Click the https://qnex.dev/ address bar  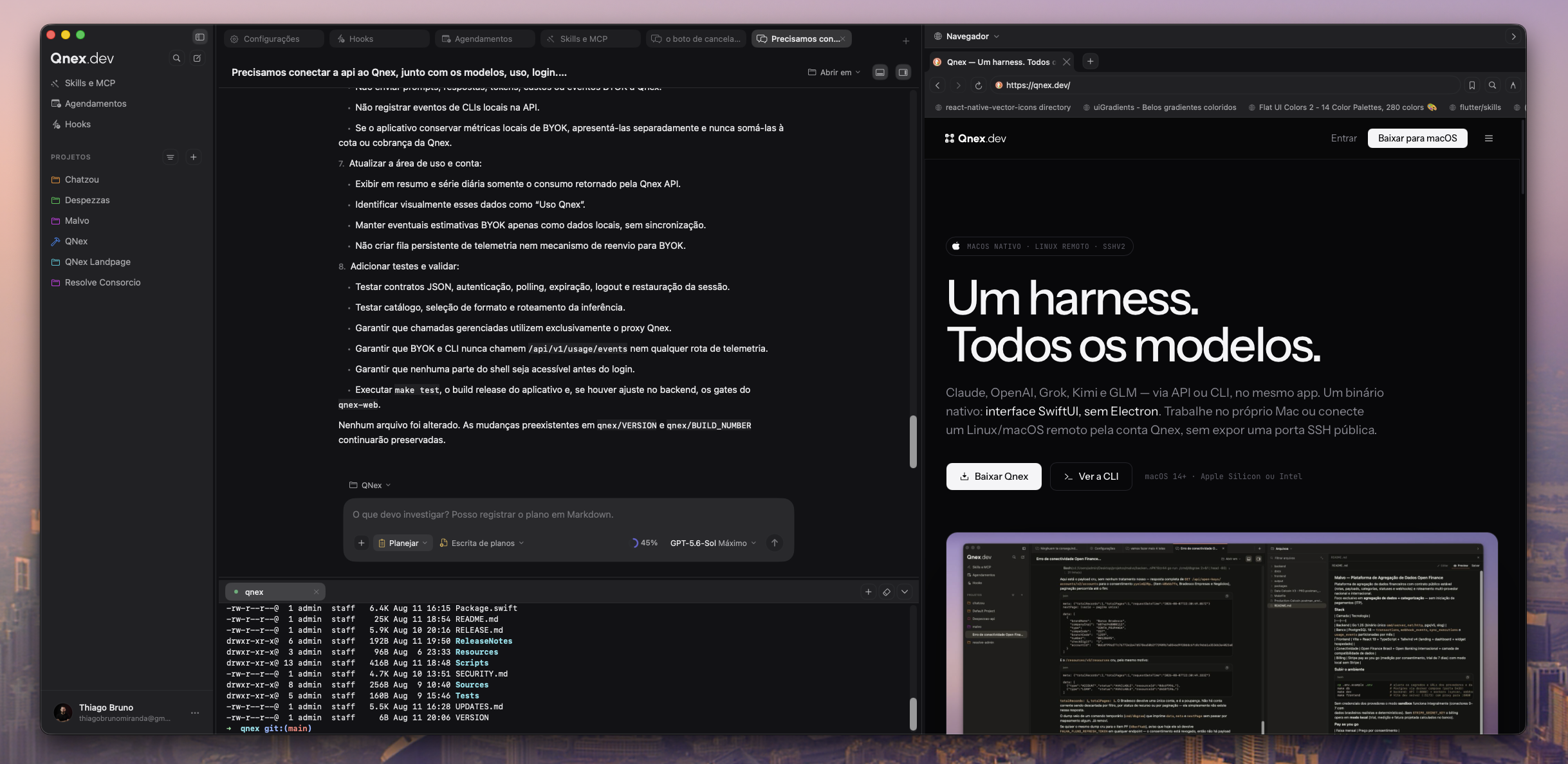click(1225, 85)
